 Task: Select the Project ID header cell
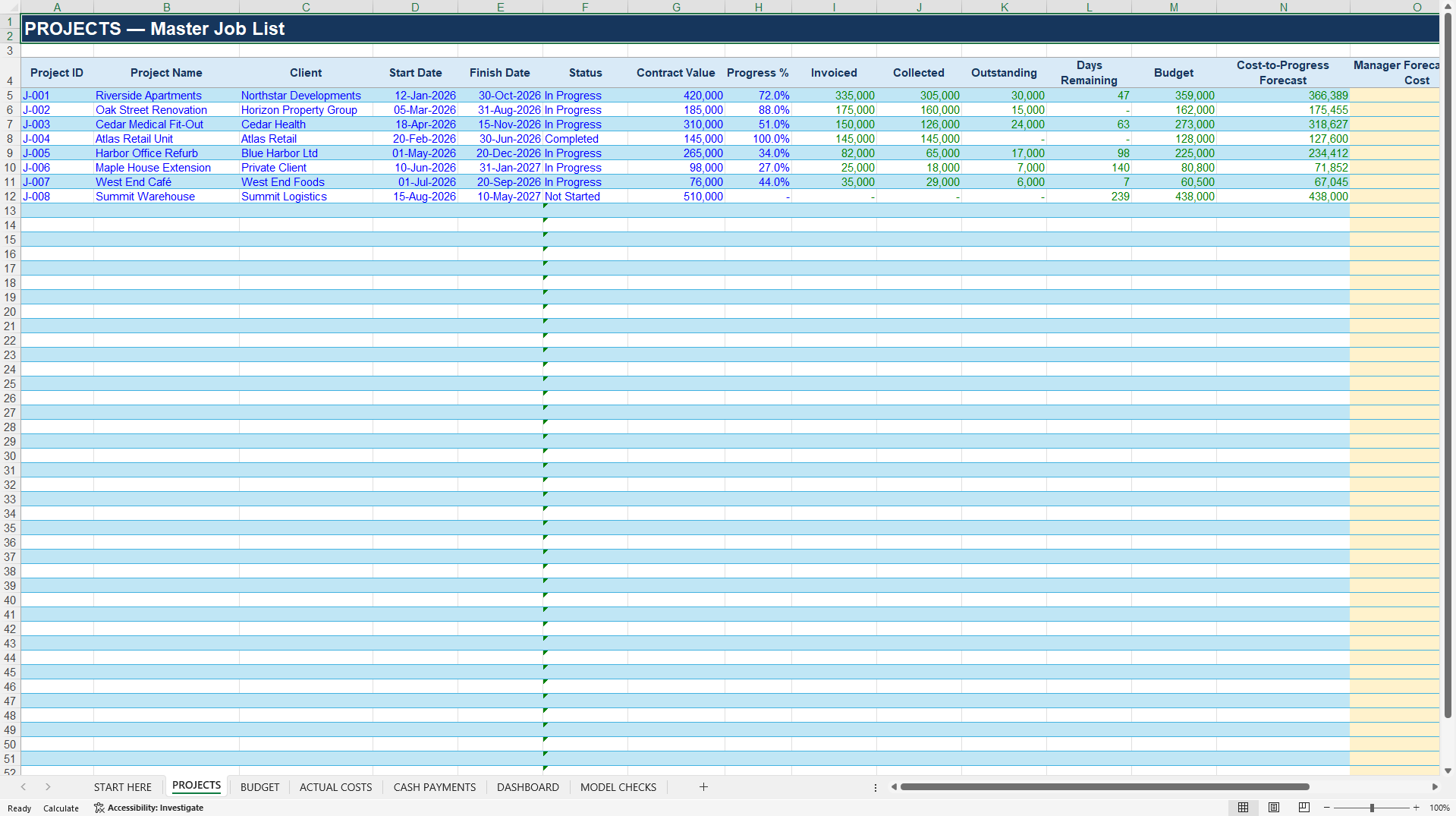click(57, 73)
